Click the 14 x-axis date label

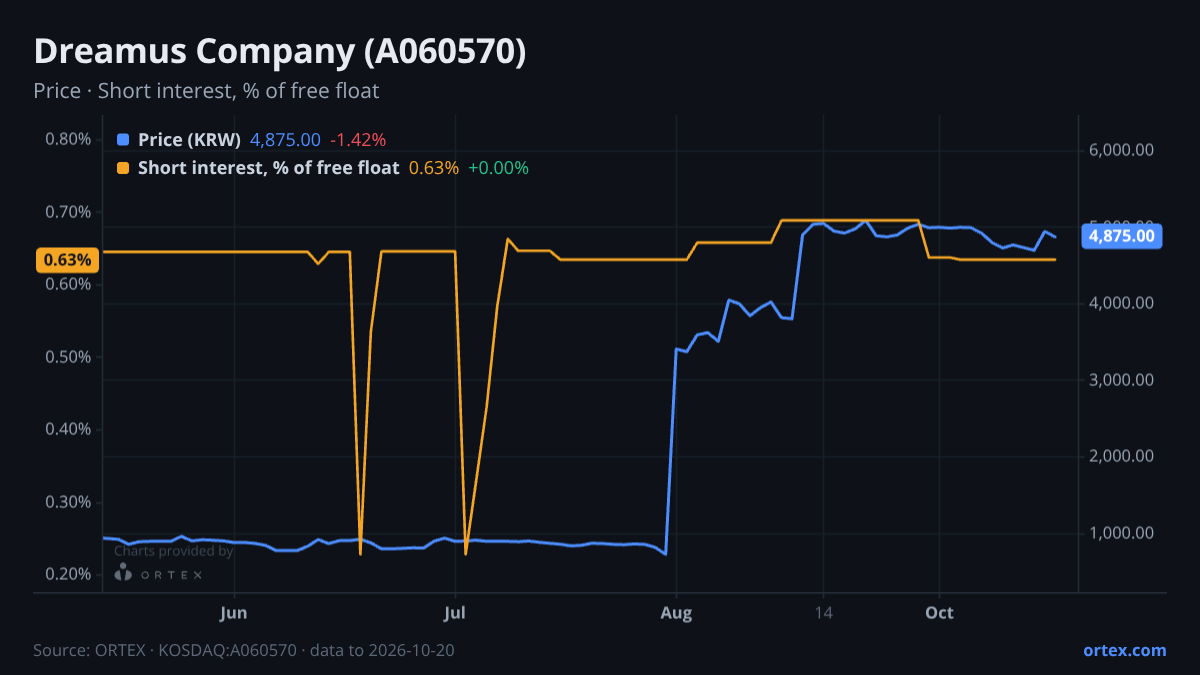pyautogui.click(x=823, y=612)
